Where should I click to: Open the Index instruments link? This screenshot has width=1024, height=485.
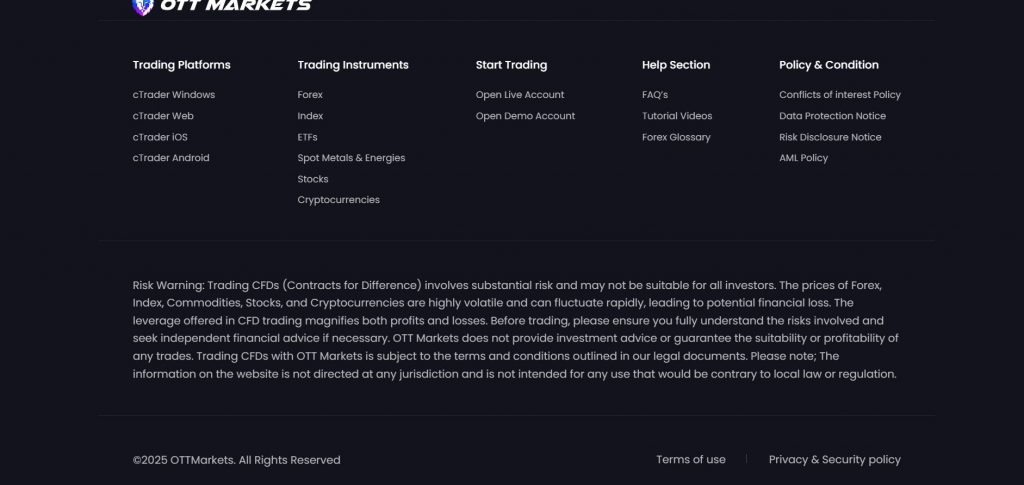click(310, 116)
